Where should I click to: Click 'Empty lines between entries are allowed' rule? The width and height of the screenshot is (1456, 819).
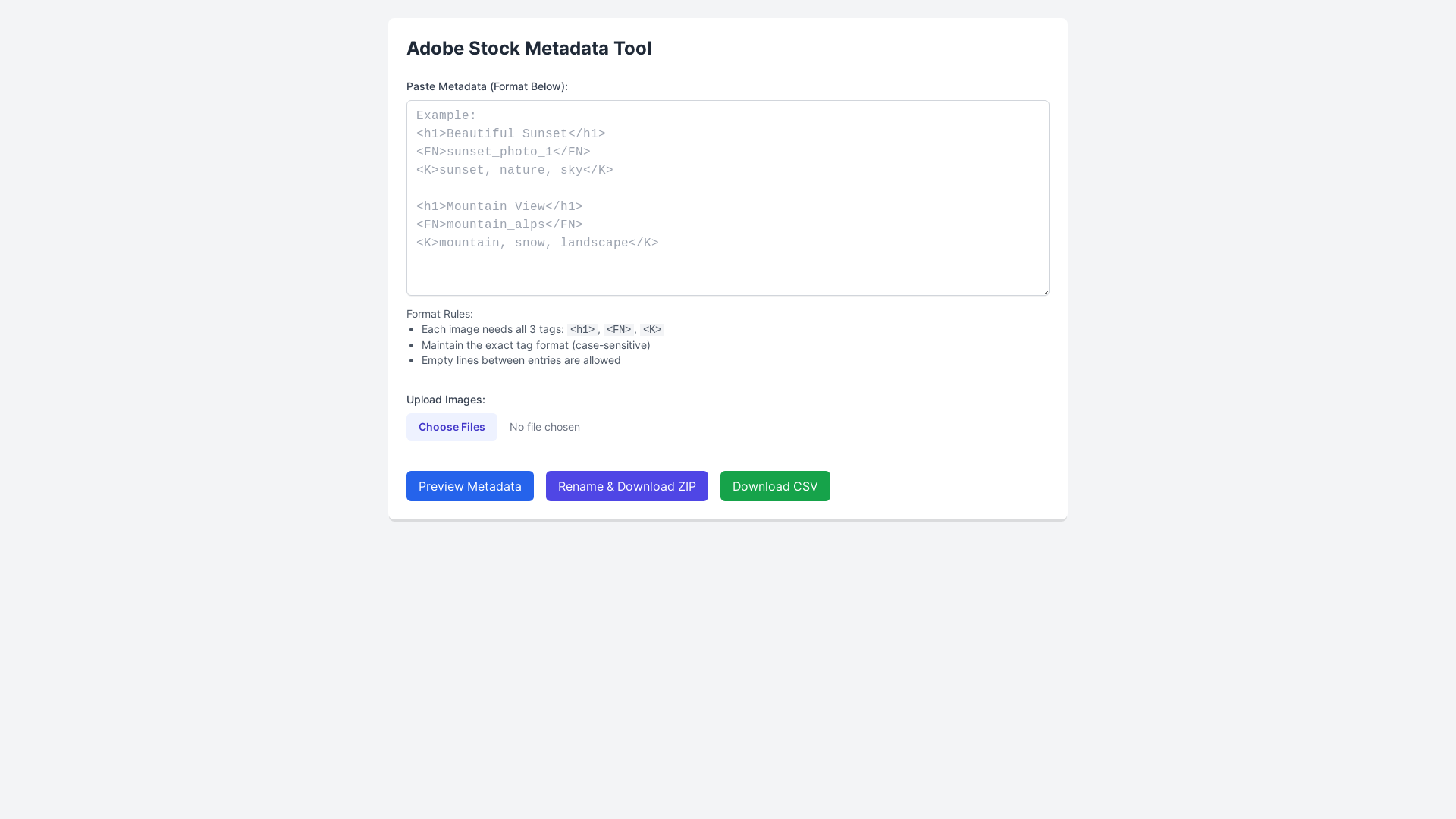tap(521, 360)
